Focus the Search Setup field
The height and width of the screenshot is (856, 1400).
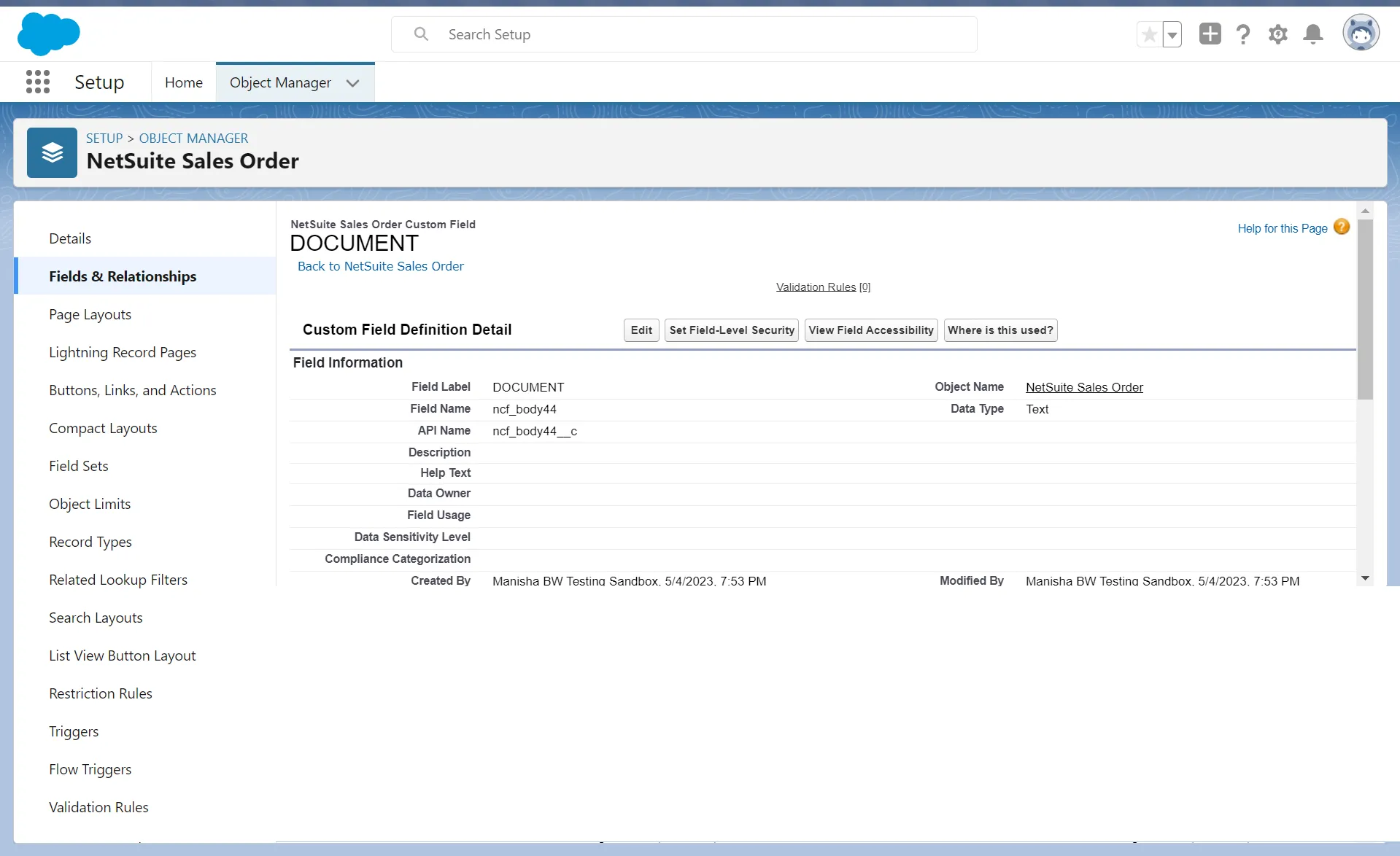(684, 34)
